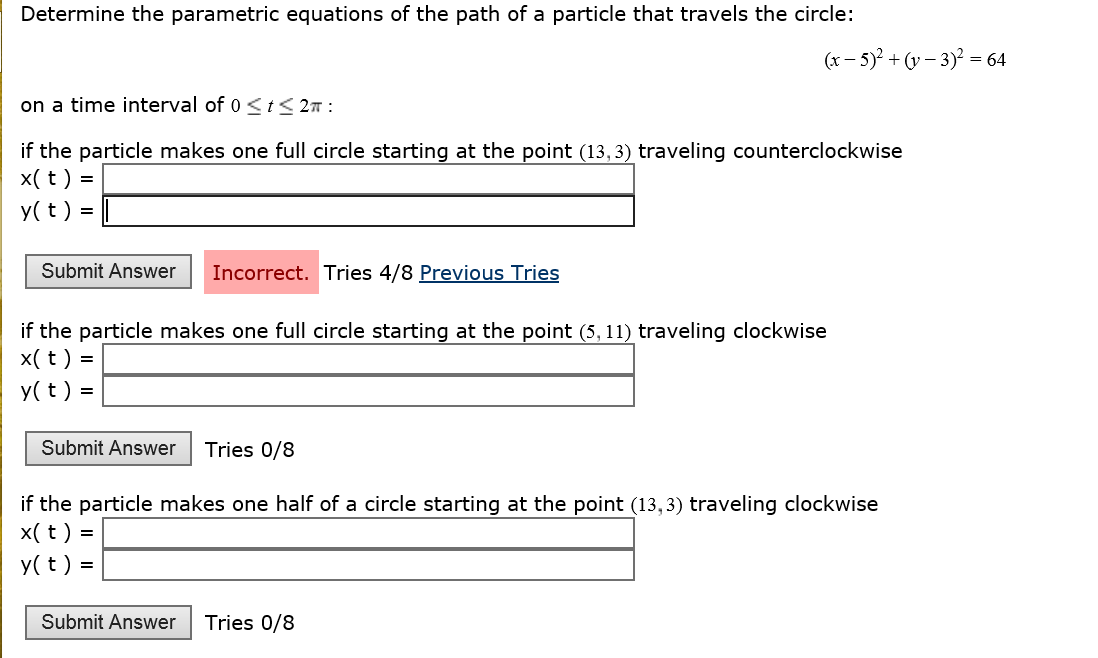Click the Tries 0/8 text beside the third Submit button
The image size is (1098, 658).
click(x=249, y=623)
